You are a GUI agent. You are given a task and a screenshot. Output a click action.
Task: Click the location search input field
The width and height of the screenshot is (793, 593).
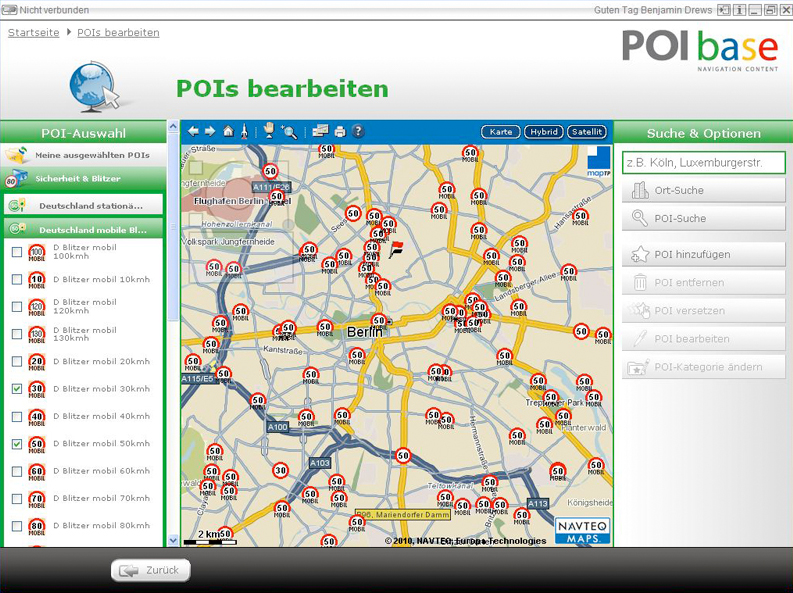(x=703, y=162)
